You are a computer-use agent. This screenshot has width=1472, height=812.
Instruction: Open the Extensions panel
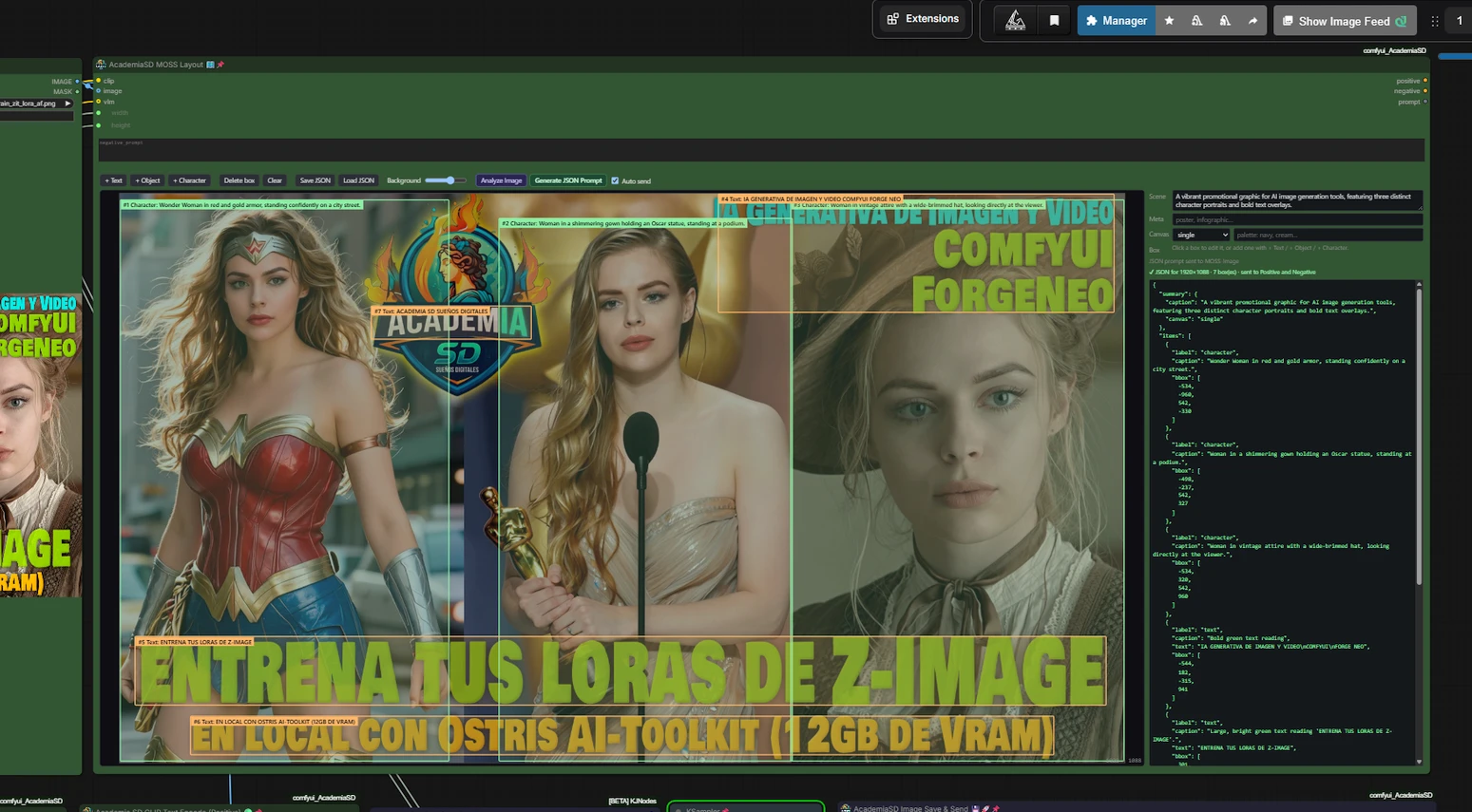(x=923, y=19)
